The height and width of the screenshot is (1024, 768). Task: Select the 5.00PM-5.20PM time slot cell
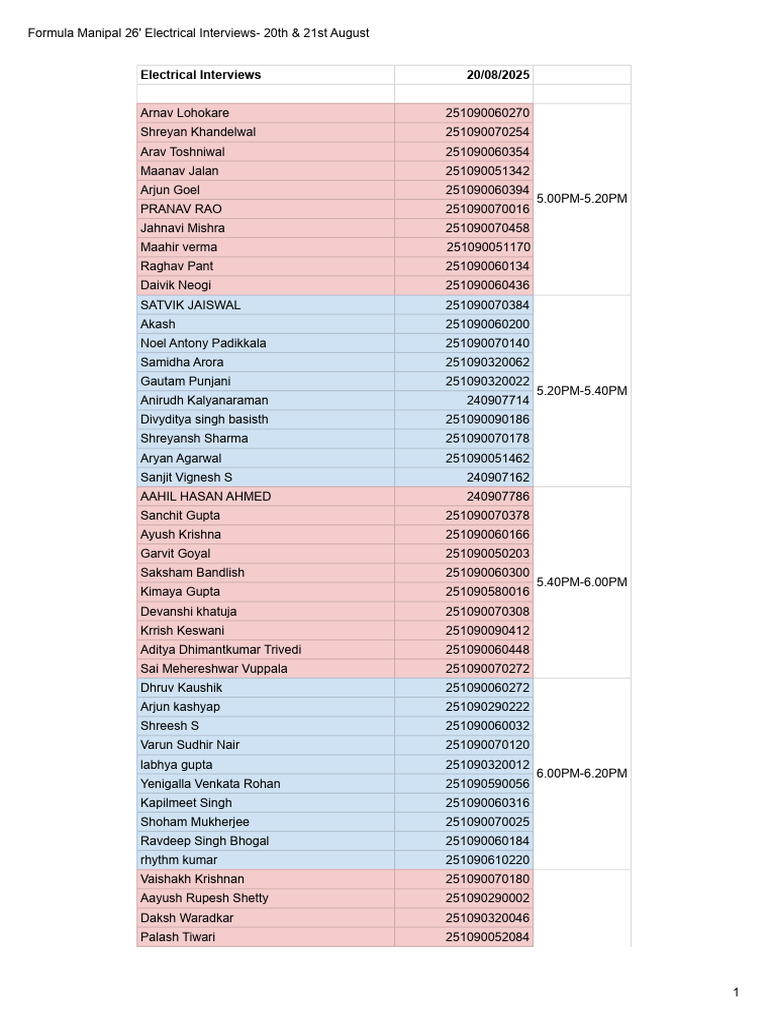click(582, 199)
